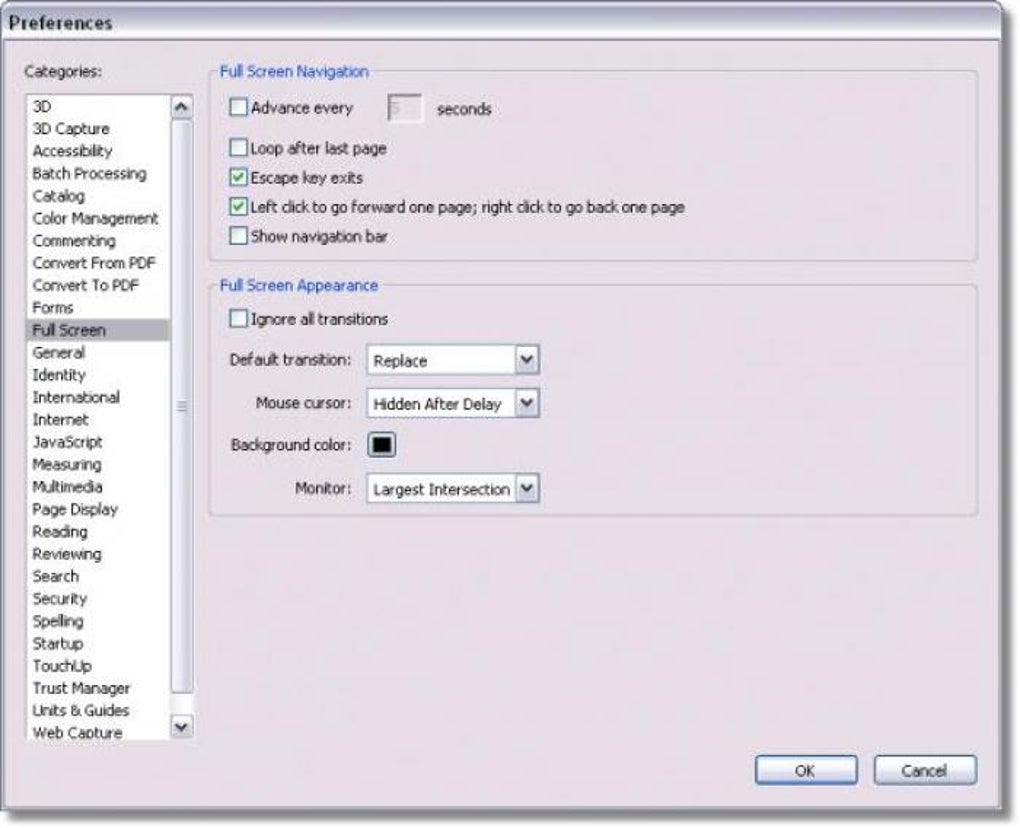This screenshot has width=1020, height=828.
Task: Pick the black Background color swatch
Action: click(382, 445)
